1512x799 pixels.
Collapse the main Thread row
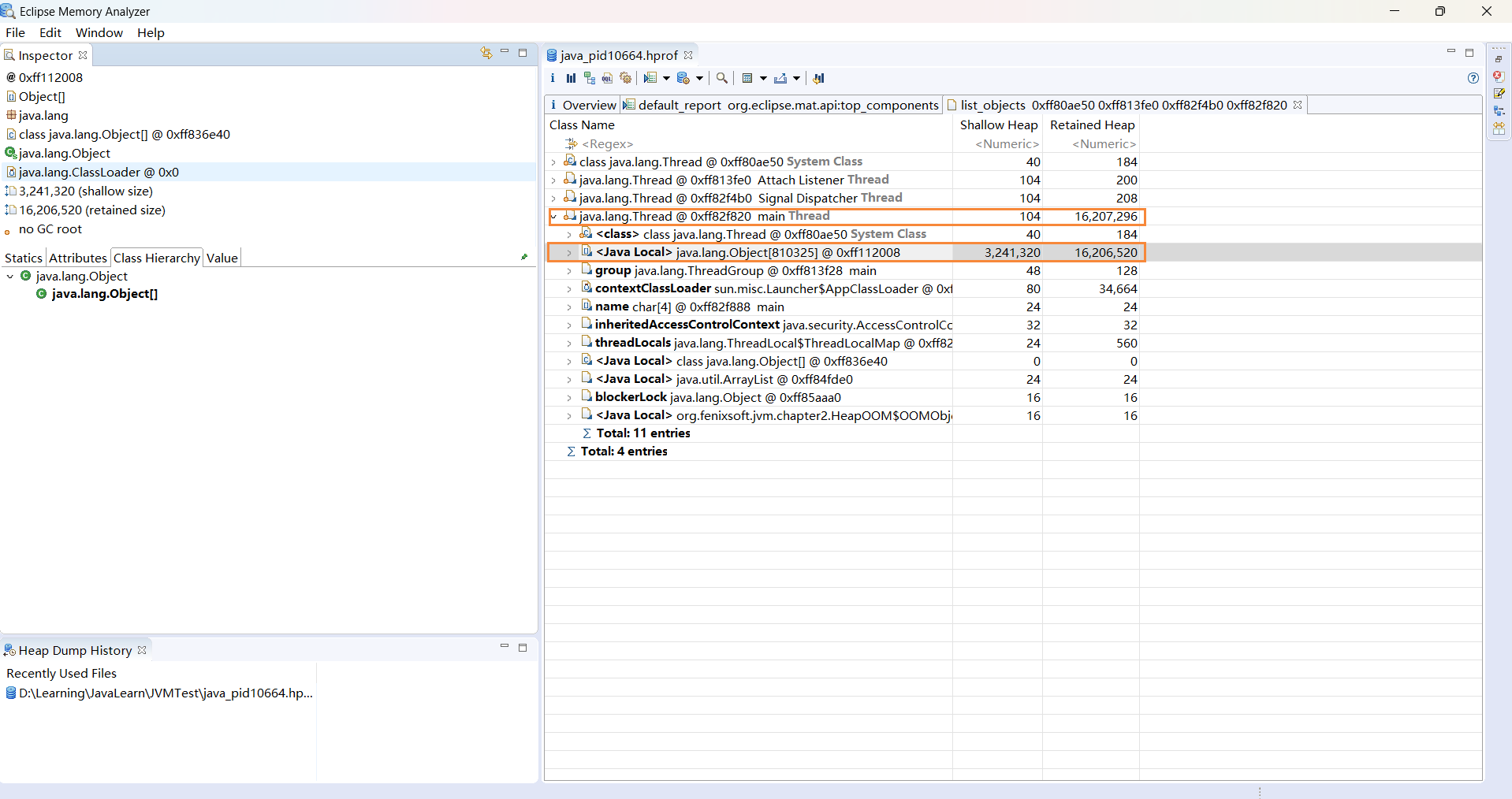coord(553,217)
